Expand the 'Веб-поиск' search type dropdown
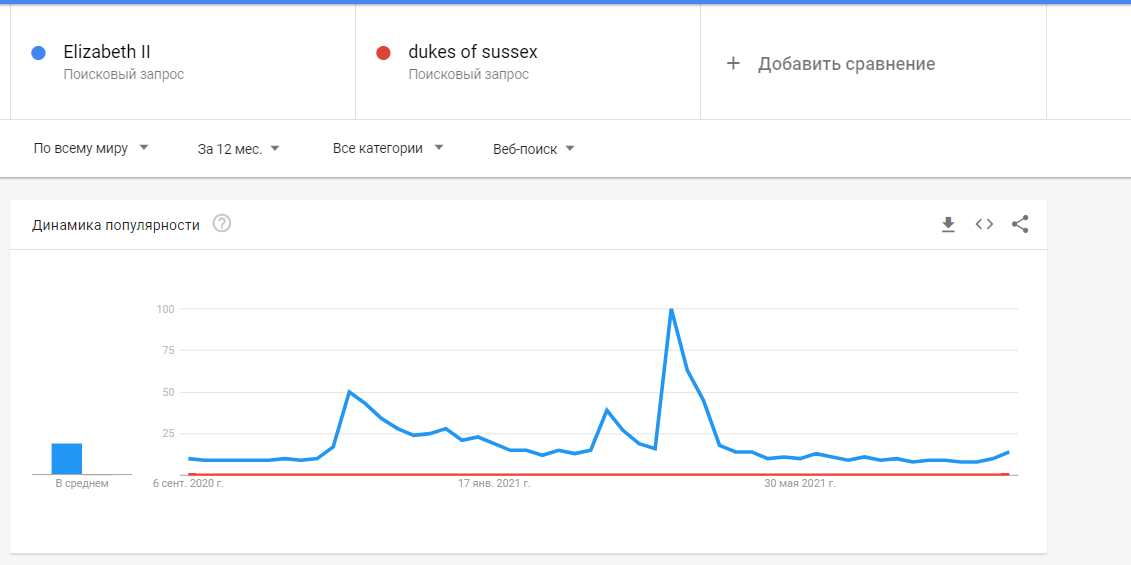 click(534, 149)
